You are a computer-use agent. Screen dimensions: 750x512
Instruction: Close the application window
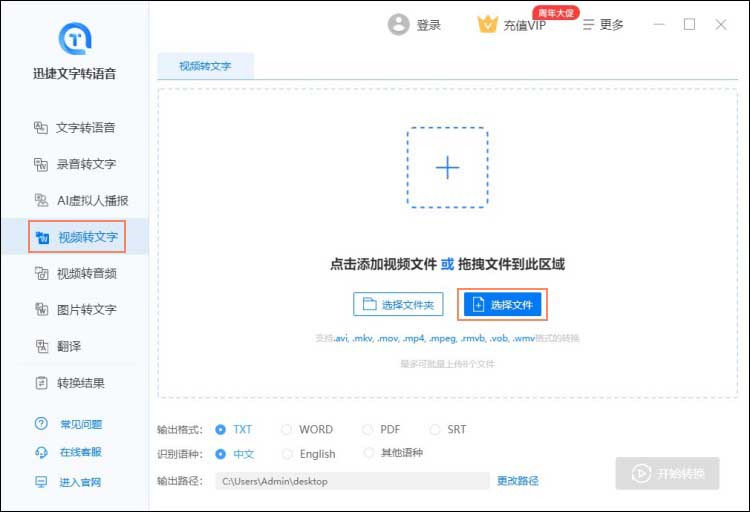(721, 24)
